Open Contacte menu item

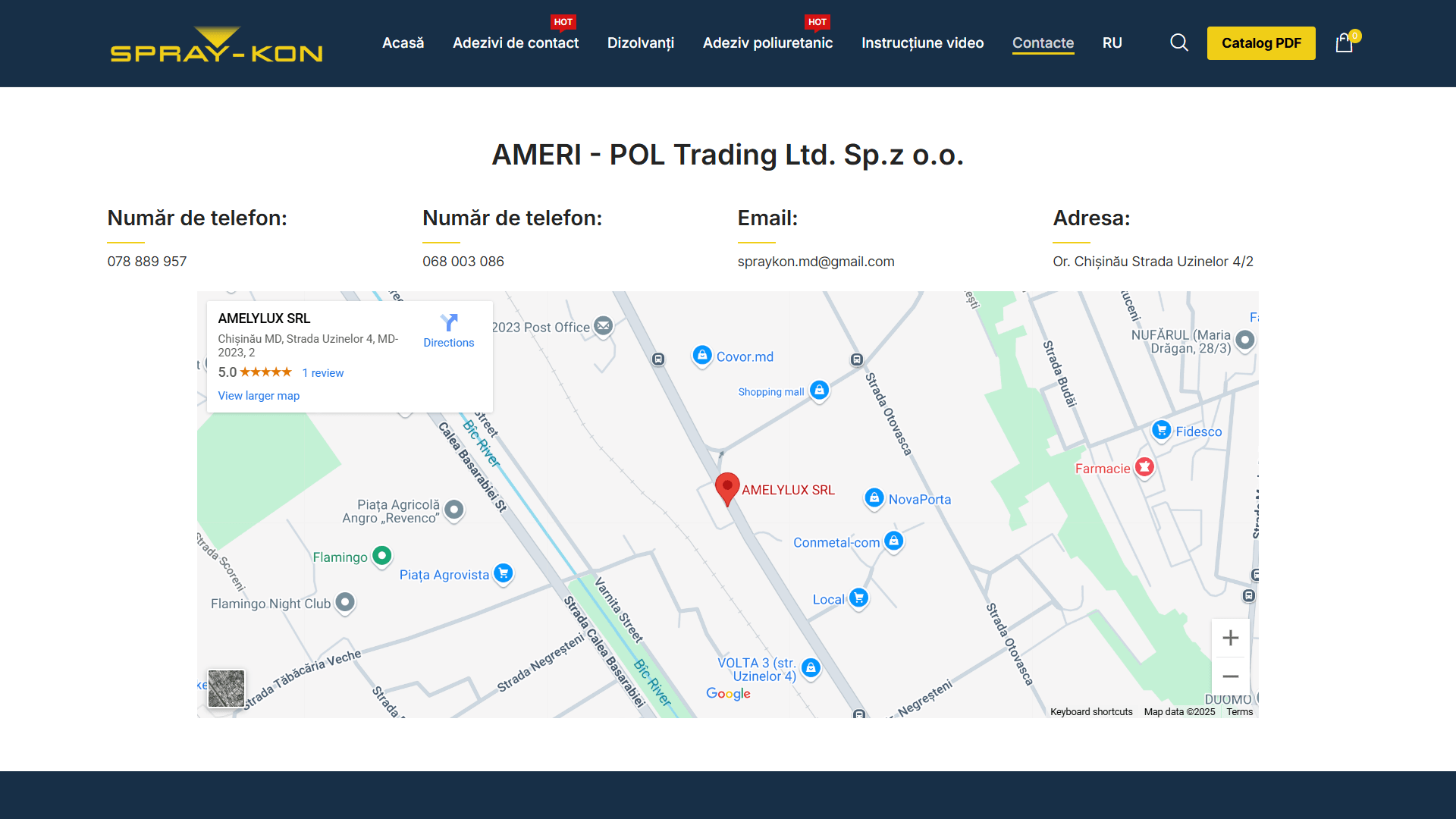point(1043,43)
